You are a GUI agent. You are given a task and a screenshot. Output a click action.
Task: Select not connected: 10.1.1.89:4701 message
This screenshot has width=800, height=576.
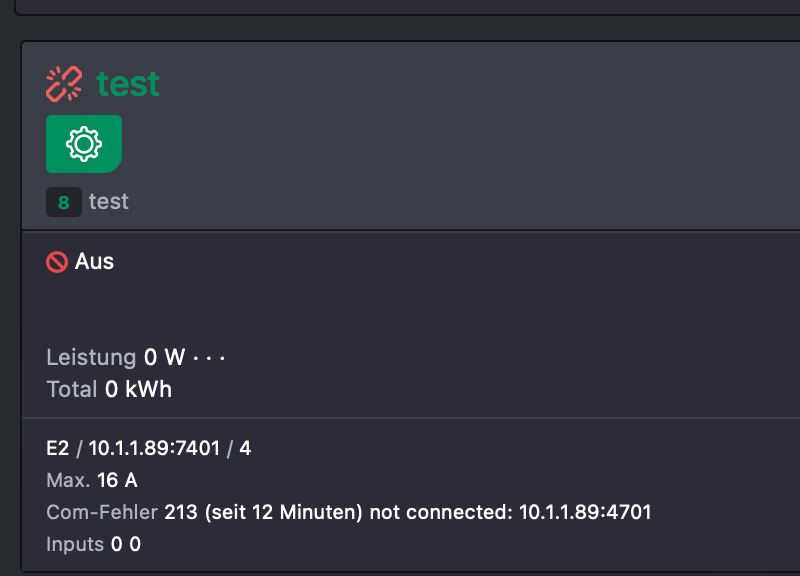click(x=510, y=512)
